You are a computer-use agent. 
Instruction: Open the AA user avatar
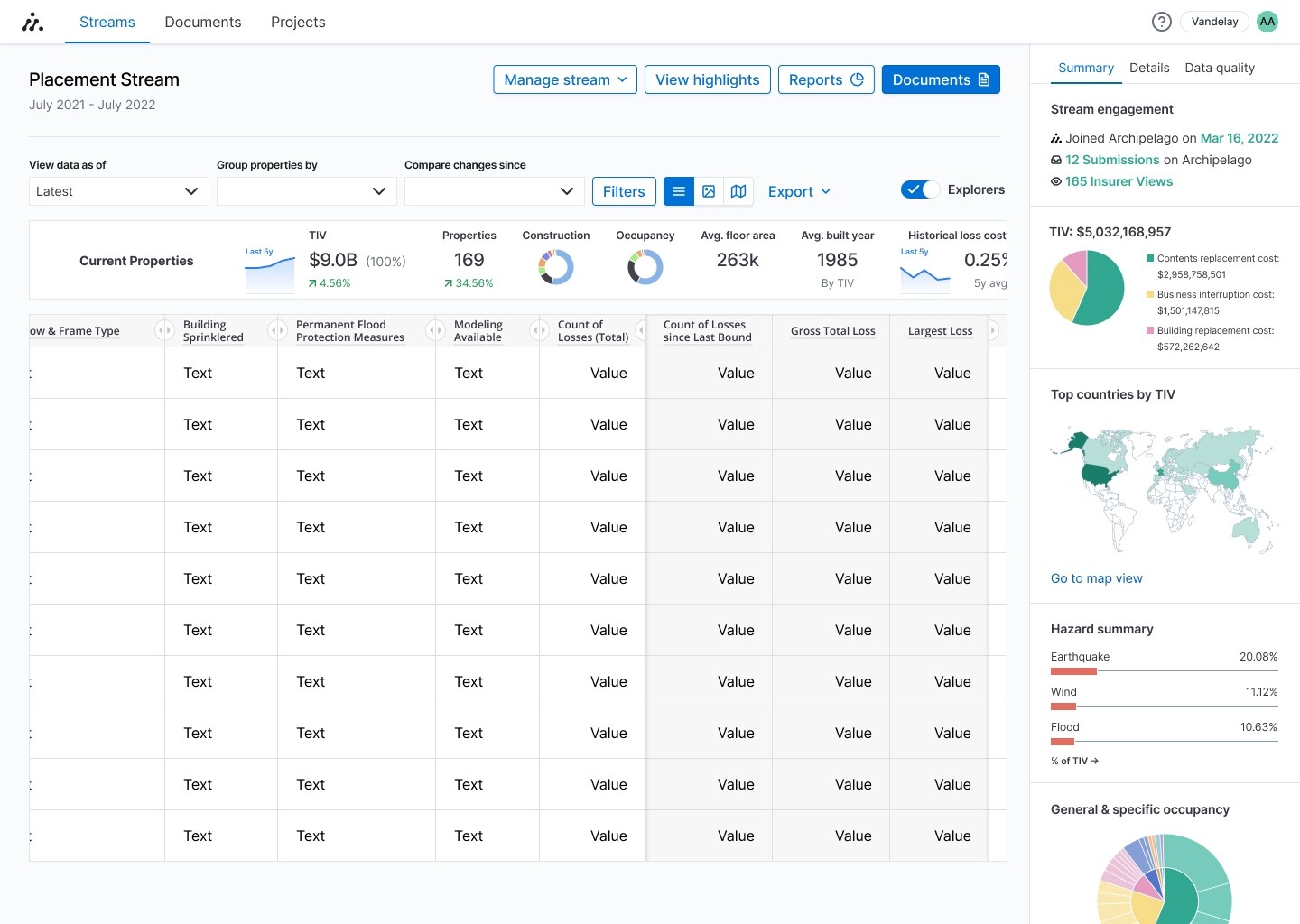pyautogui.click(x=1267, y=22)
